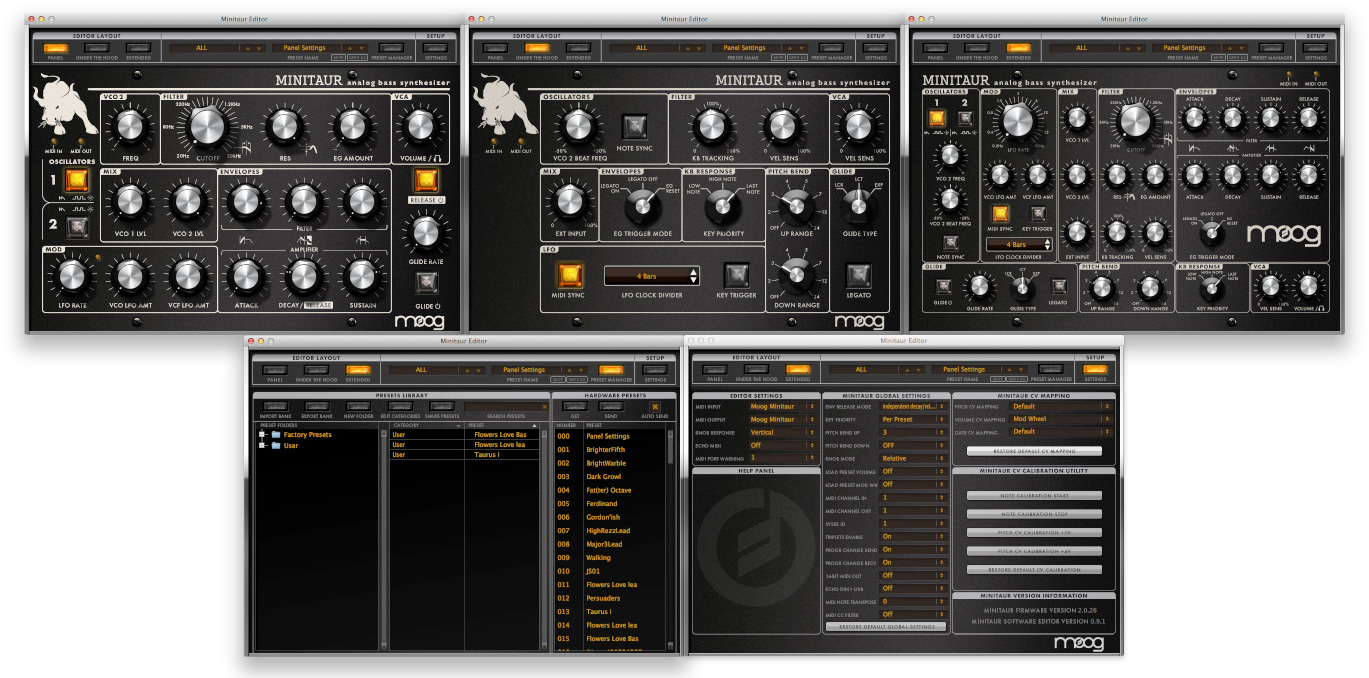Toggle the Auto Send checkbox
The height and width of the screenshot is (678, 1369).
pos(655,406)
